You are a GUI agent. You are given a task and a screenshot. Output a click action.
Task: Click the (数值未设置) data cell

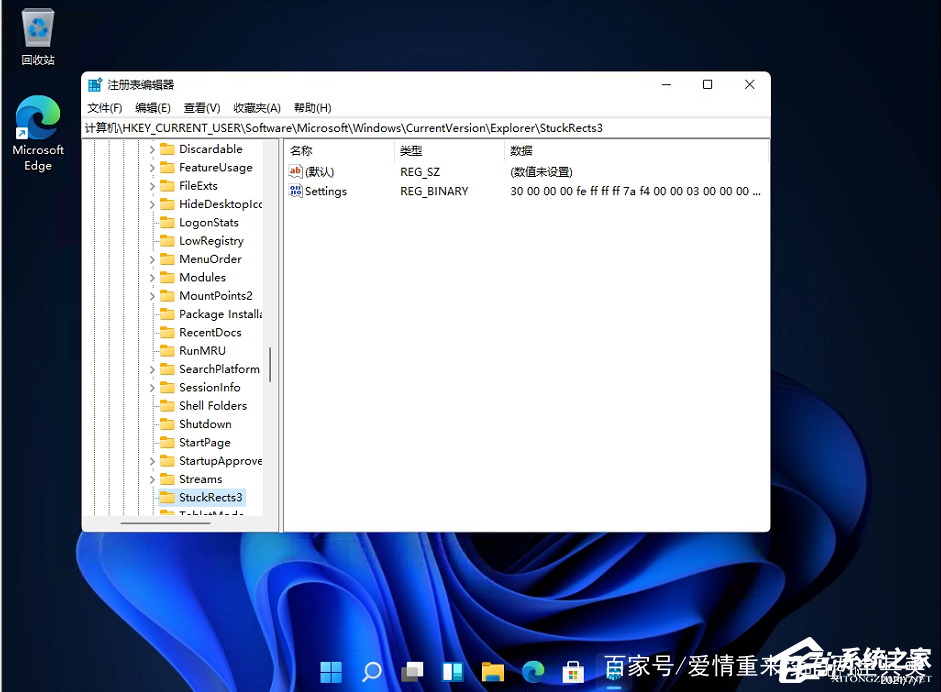tap(541, 172)
